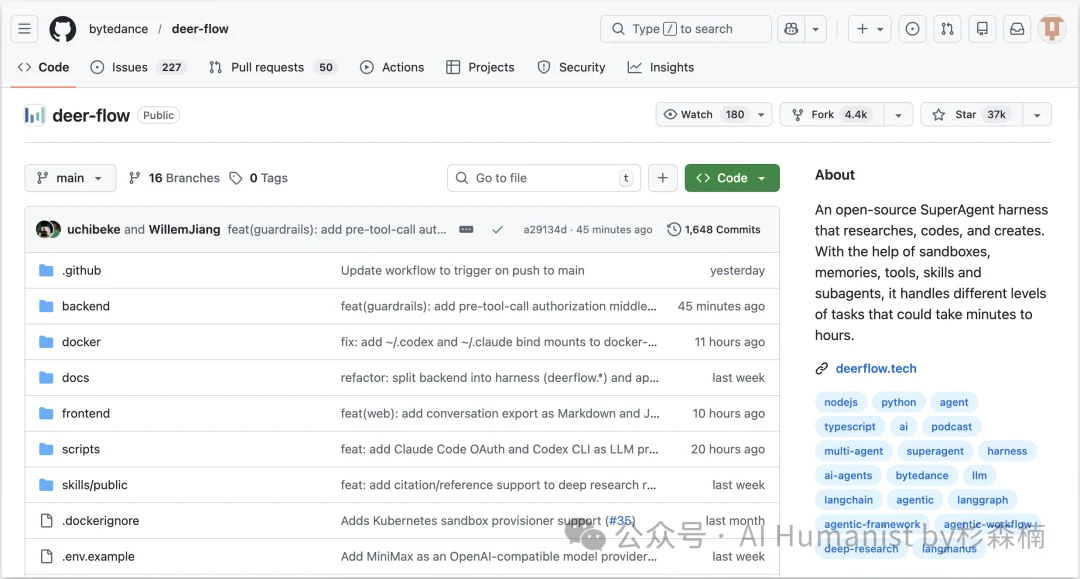Click the GitHub octocat logo
Screen dimensions: 1080x579
(62, 28)
